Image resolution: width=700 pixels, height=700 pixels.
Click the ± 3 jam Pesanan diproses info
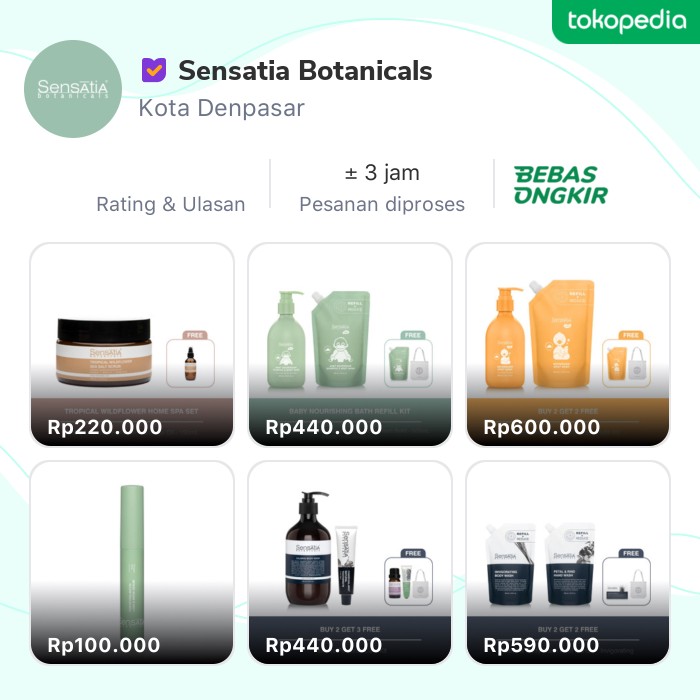382,187
